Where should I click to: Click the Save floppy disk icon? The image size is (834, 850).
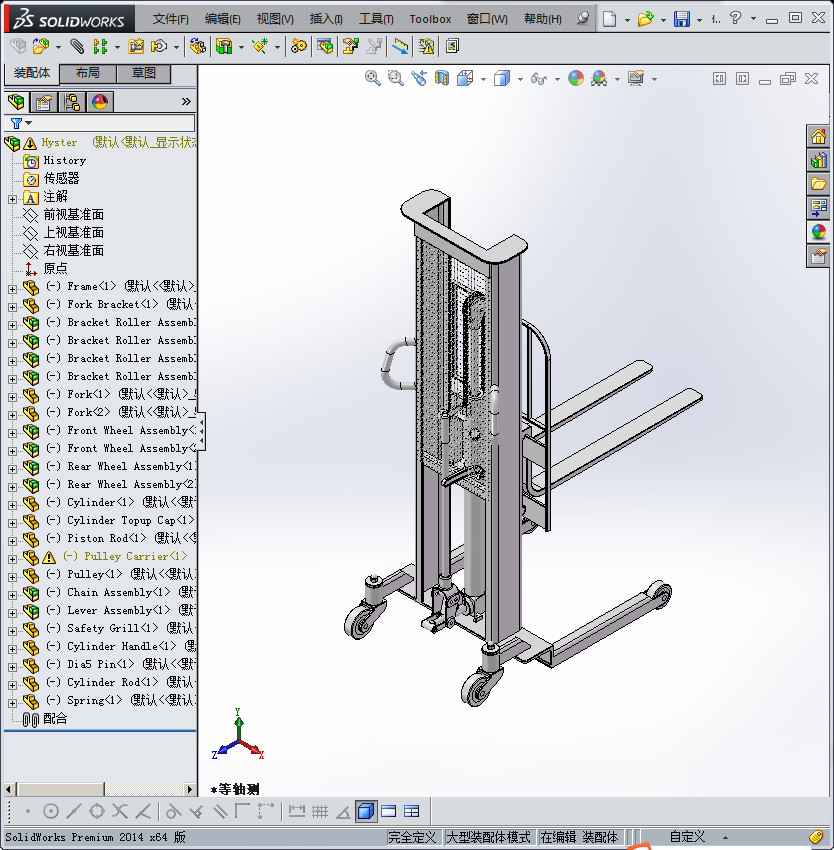tap(682, 19)
